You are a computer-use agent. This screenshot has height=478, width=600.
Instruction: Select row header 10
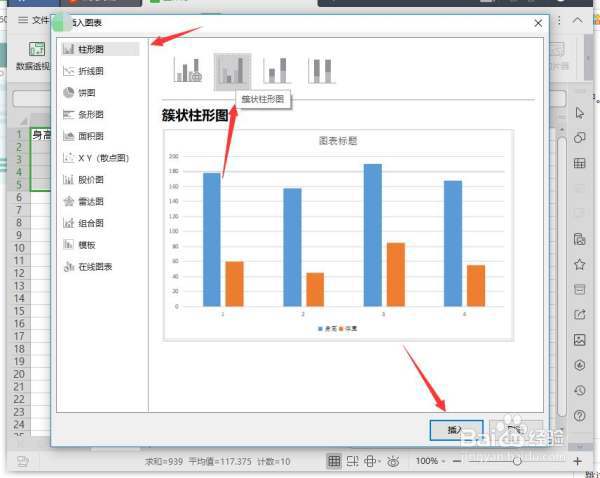click(x=19, y=248)
